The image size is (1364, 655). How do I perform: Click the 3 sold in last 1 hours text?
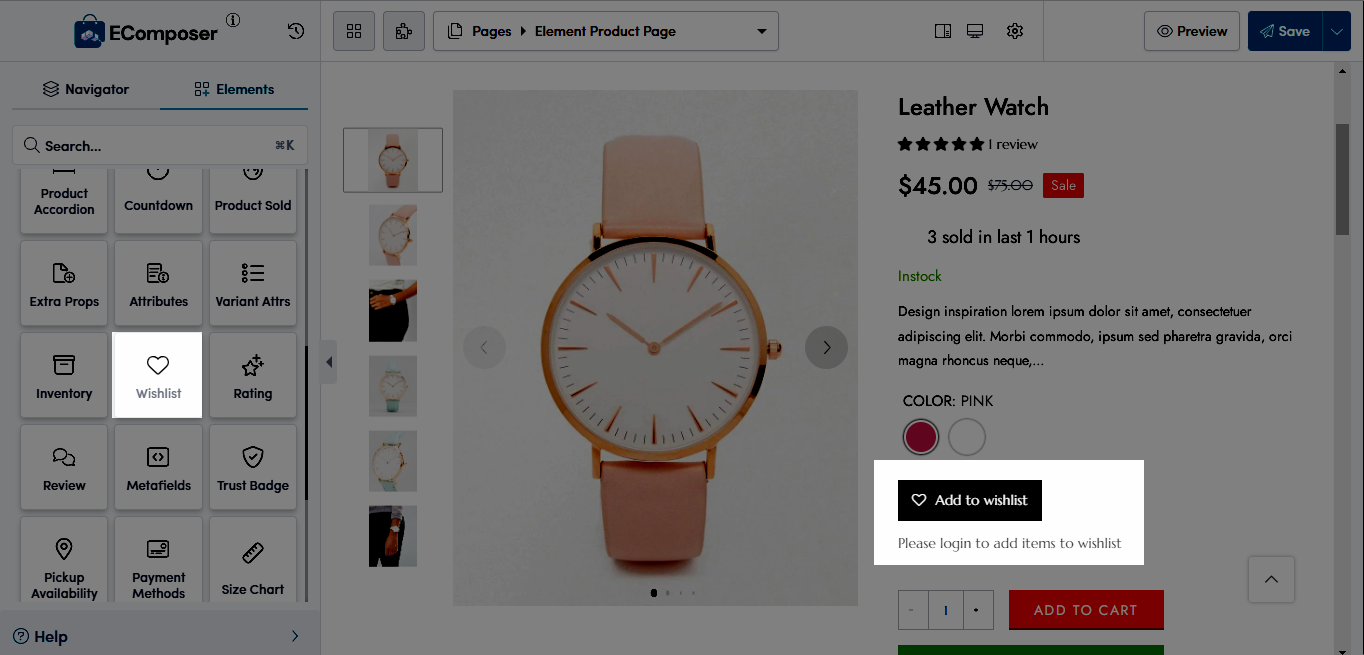[1003, 237]
